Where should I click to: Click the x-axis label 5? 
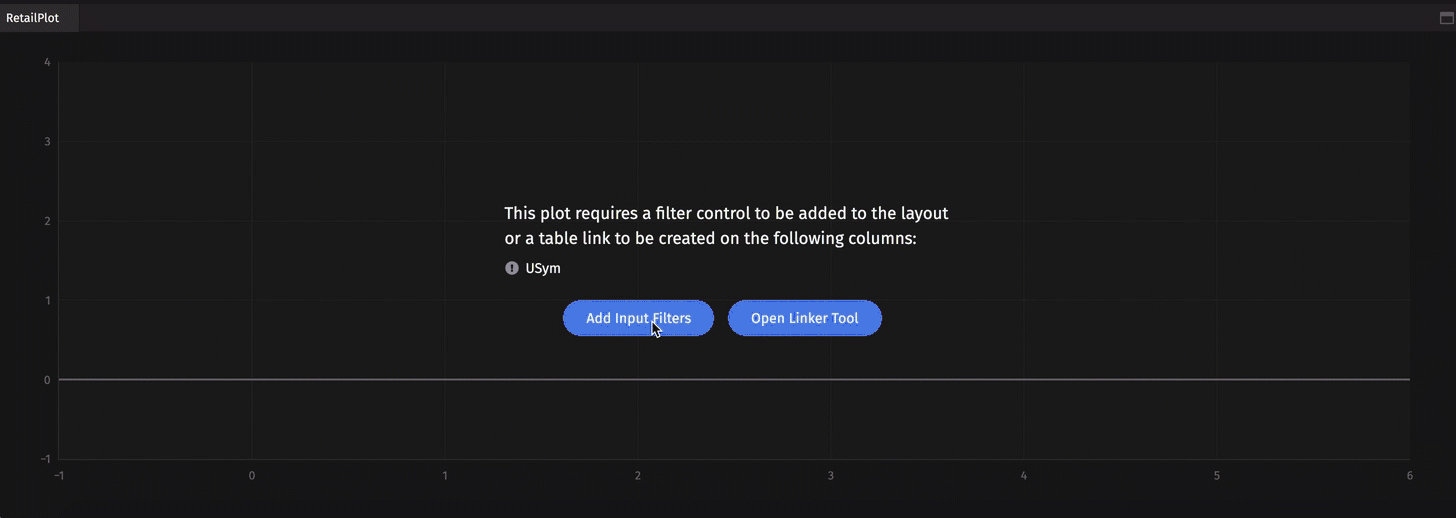click(1217, 476)
